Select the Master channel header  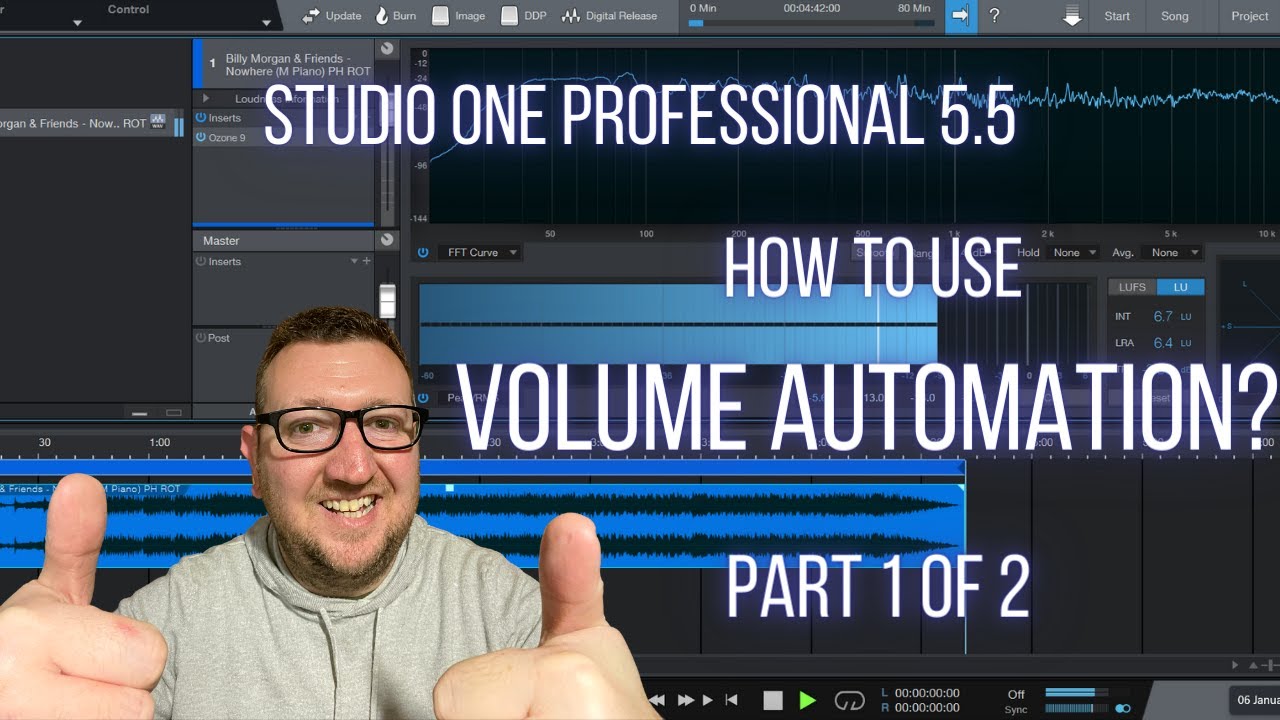(x=283, y=240)
